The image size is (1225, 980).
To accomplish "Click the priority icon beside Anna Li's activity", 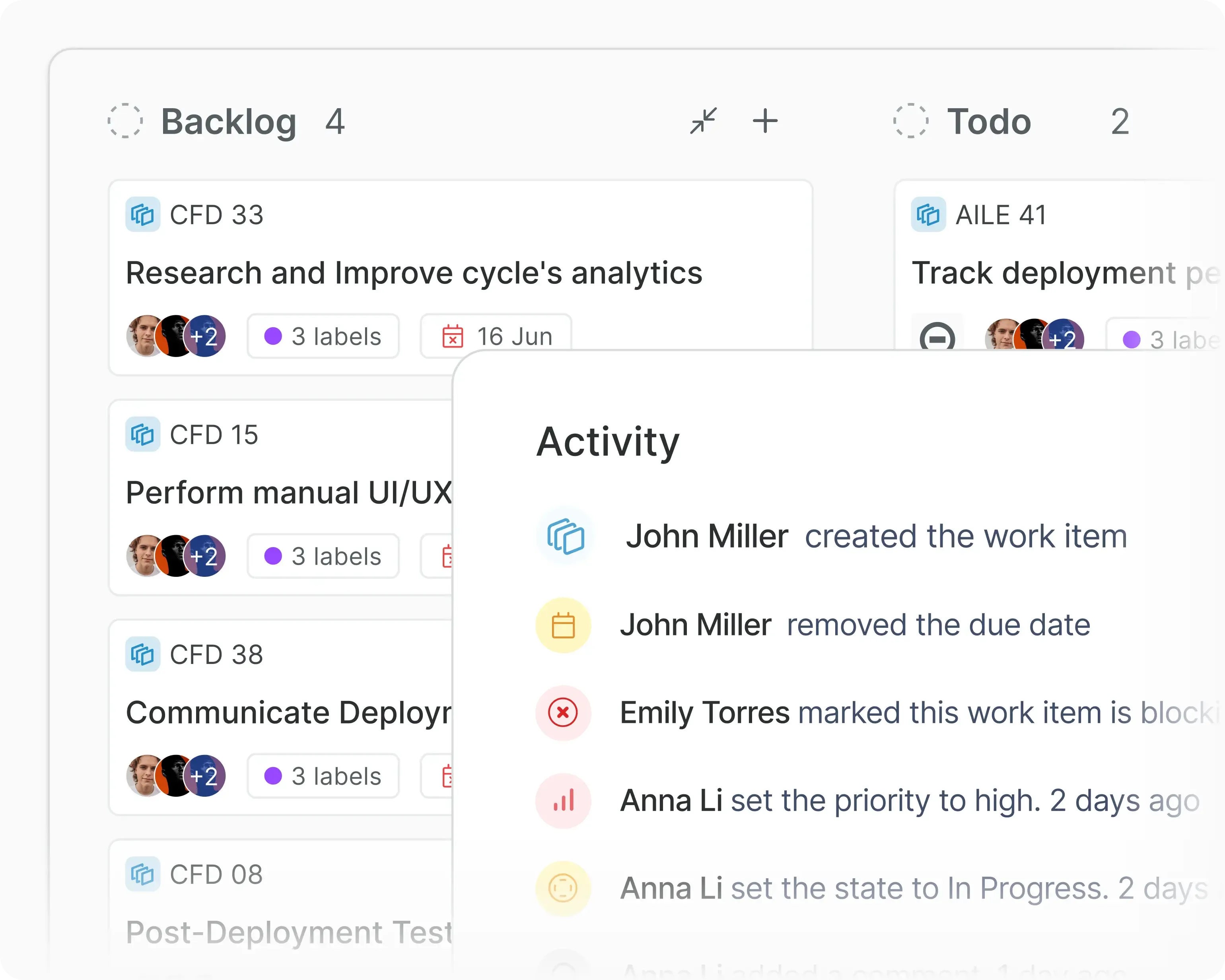I will [563, 800].
